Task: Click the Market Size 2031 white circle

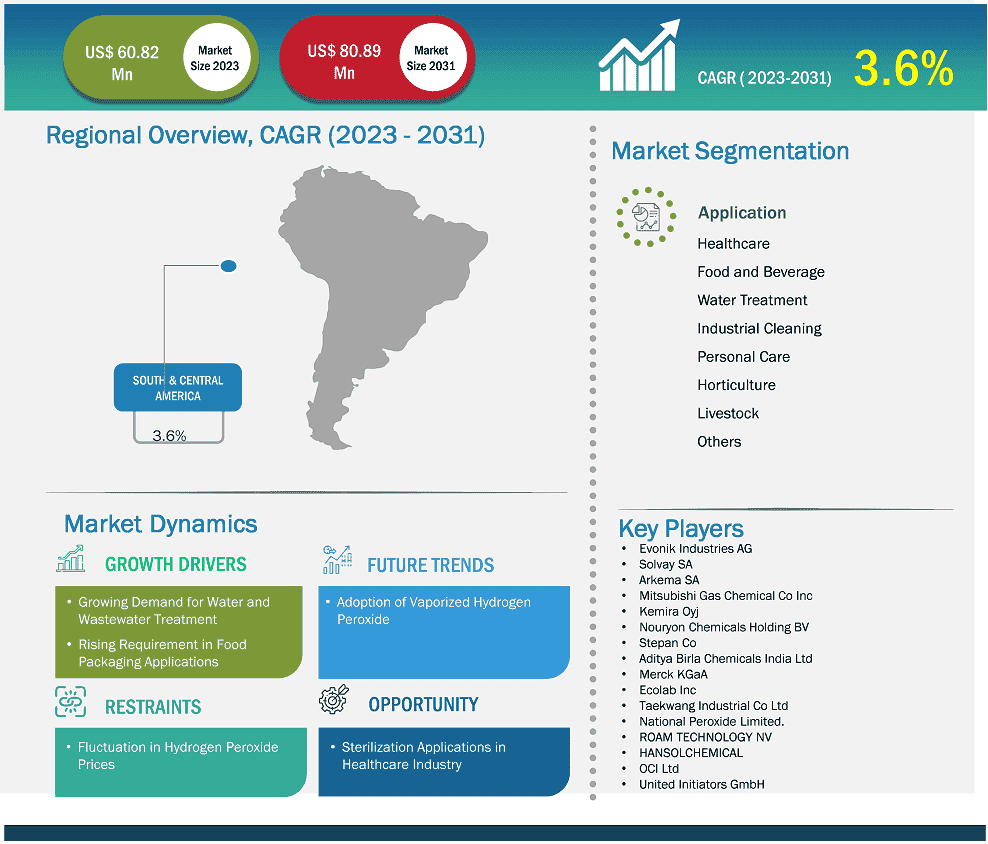Action: 430,58
